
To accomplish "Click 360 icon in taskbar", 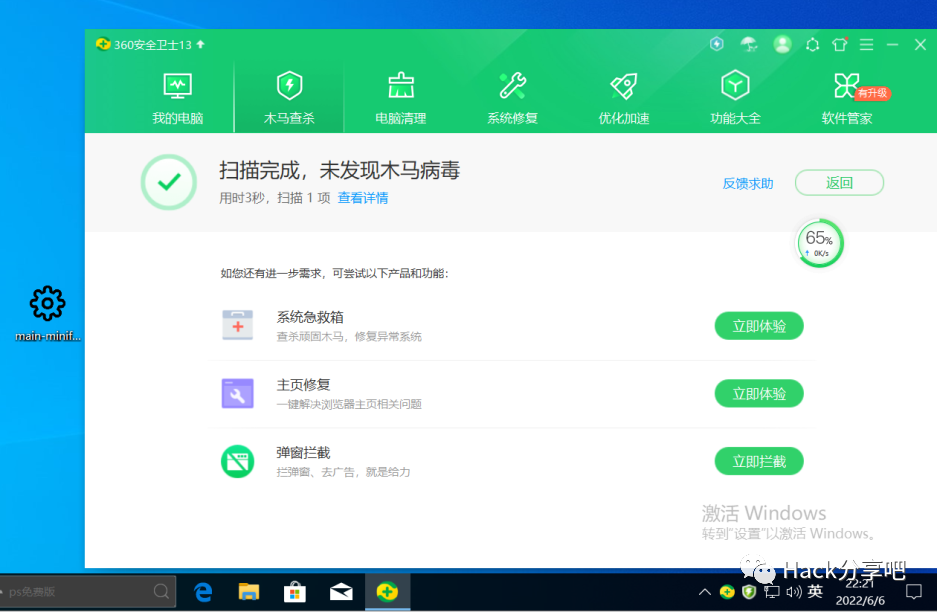I will [387, 592].
